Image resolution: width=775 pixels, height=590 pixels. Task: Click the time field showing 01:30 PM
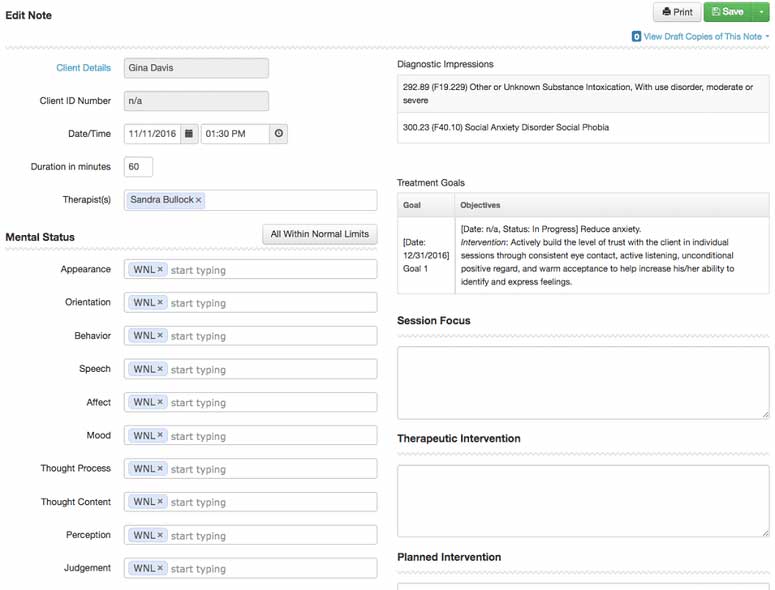234,134
